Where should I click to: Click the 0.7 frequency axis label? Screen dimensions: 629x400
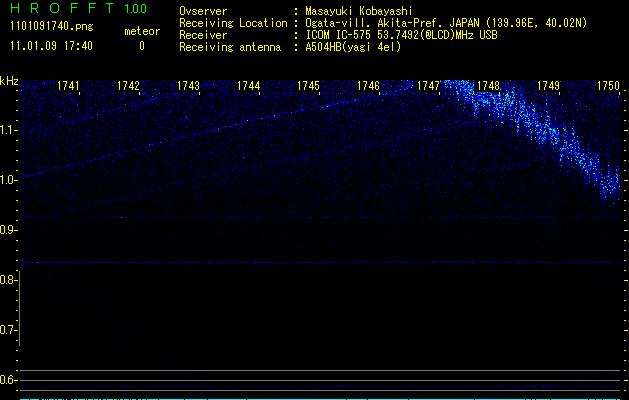[7, 330]
